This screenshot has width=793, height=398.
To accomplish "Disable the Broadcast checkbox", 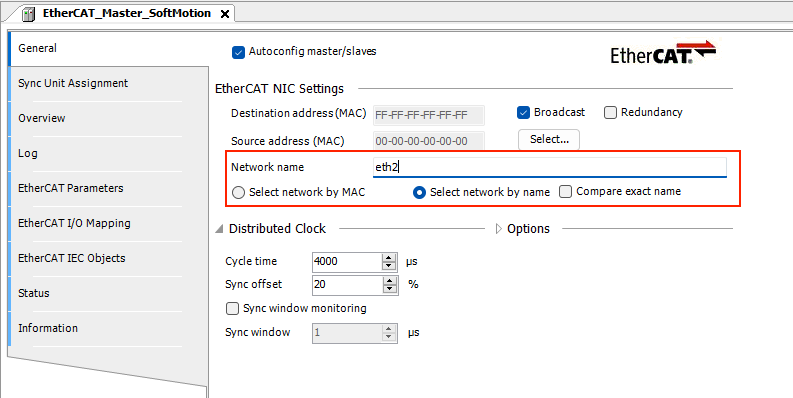I will click(x=523, y=113).
